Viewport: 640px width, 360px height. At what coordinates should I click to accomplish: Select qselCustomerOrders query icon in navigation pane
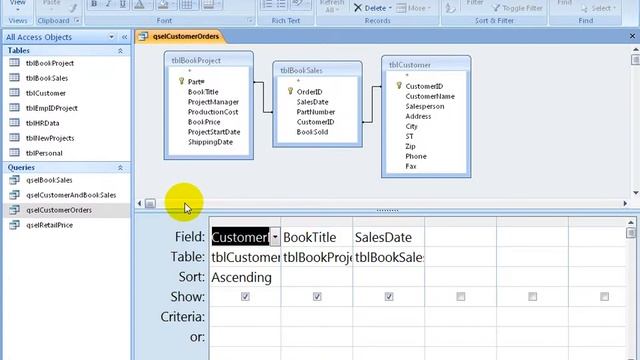[14, 210]
